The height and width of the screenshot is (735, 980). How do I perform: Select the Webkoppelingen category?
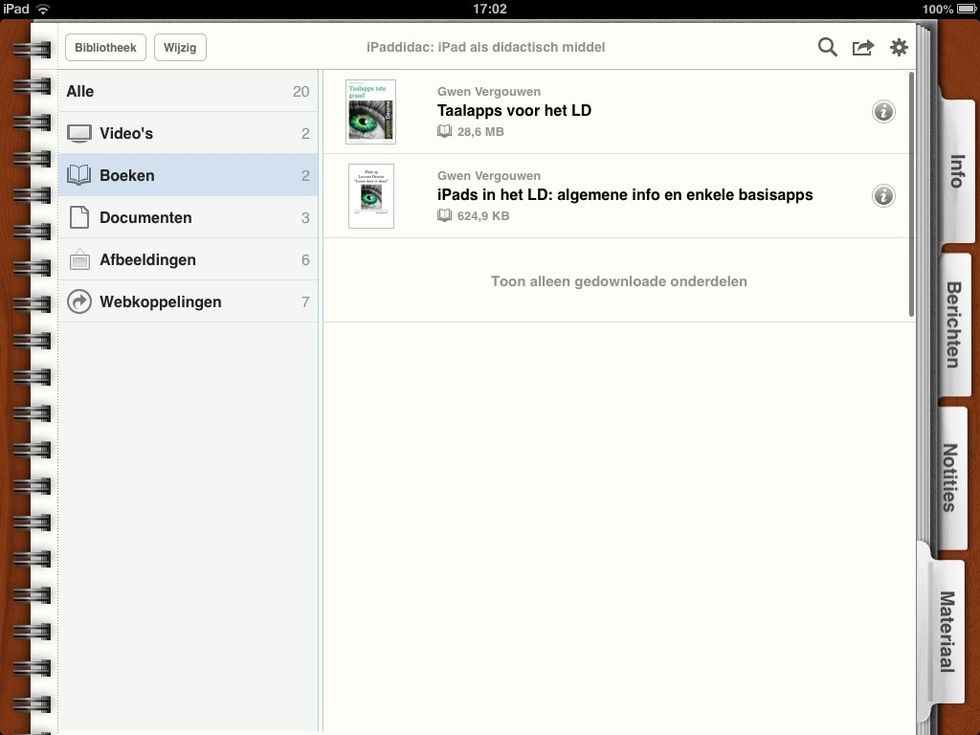click(188, 301)
